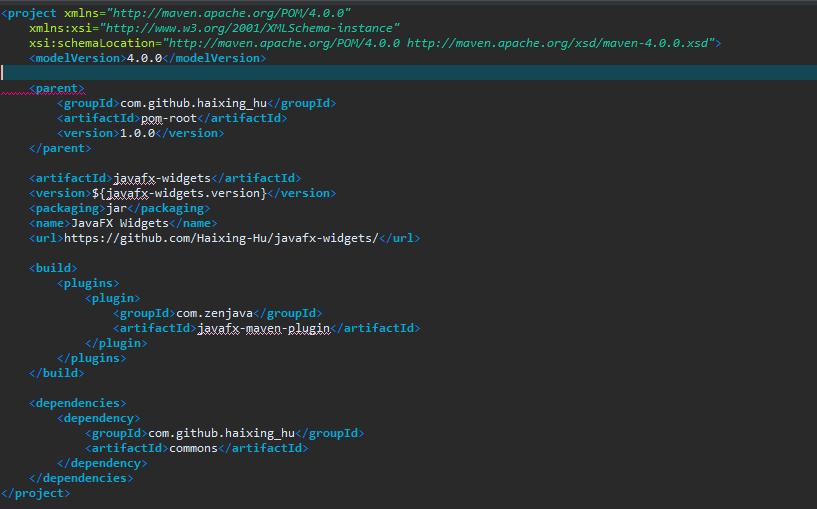This screenshot has height=509, width=817.
Task: Click the opening project tag
Action: (x=29, y=13)
